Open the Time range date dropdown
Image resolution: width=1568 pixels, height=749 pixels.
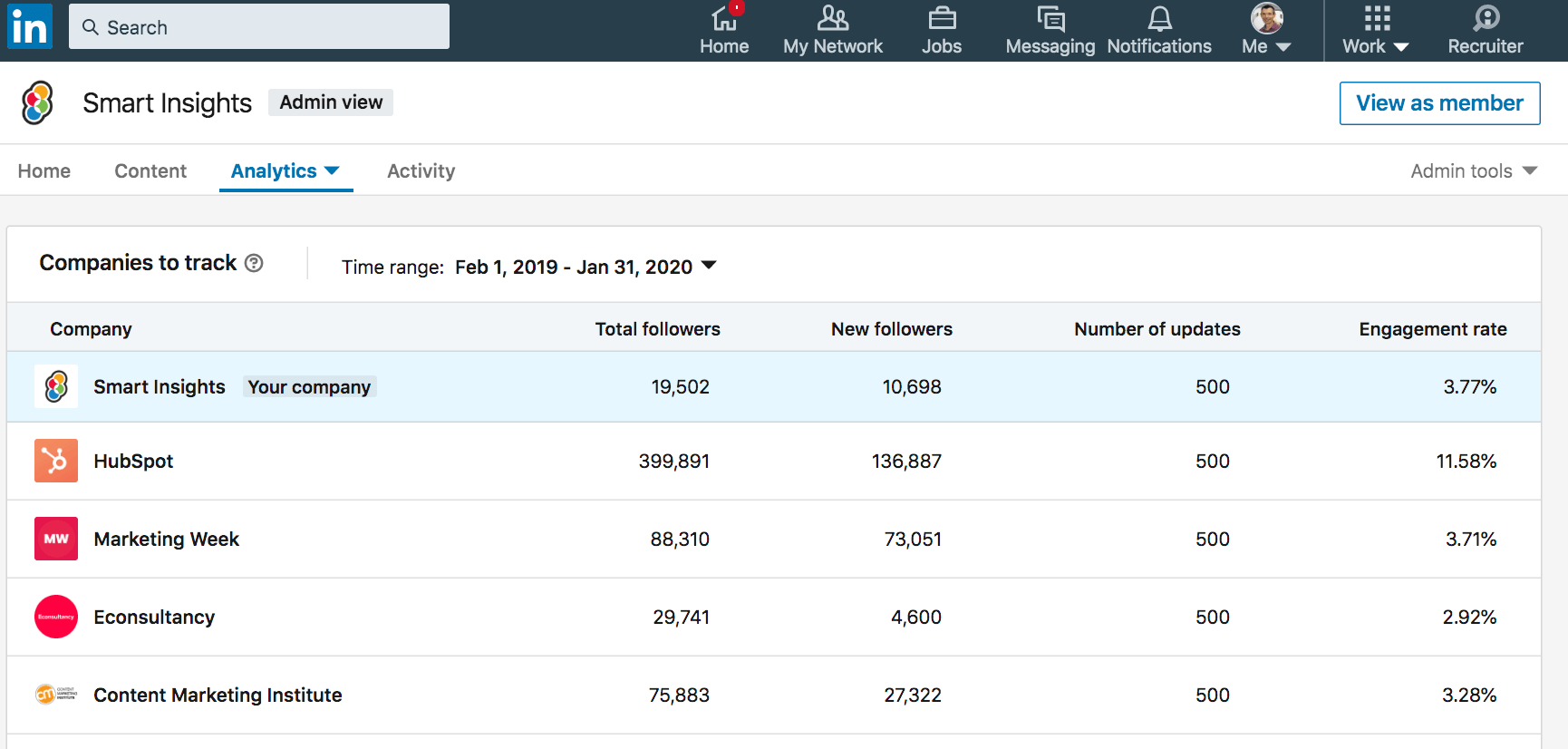coord(586,267)
